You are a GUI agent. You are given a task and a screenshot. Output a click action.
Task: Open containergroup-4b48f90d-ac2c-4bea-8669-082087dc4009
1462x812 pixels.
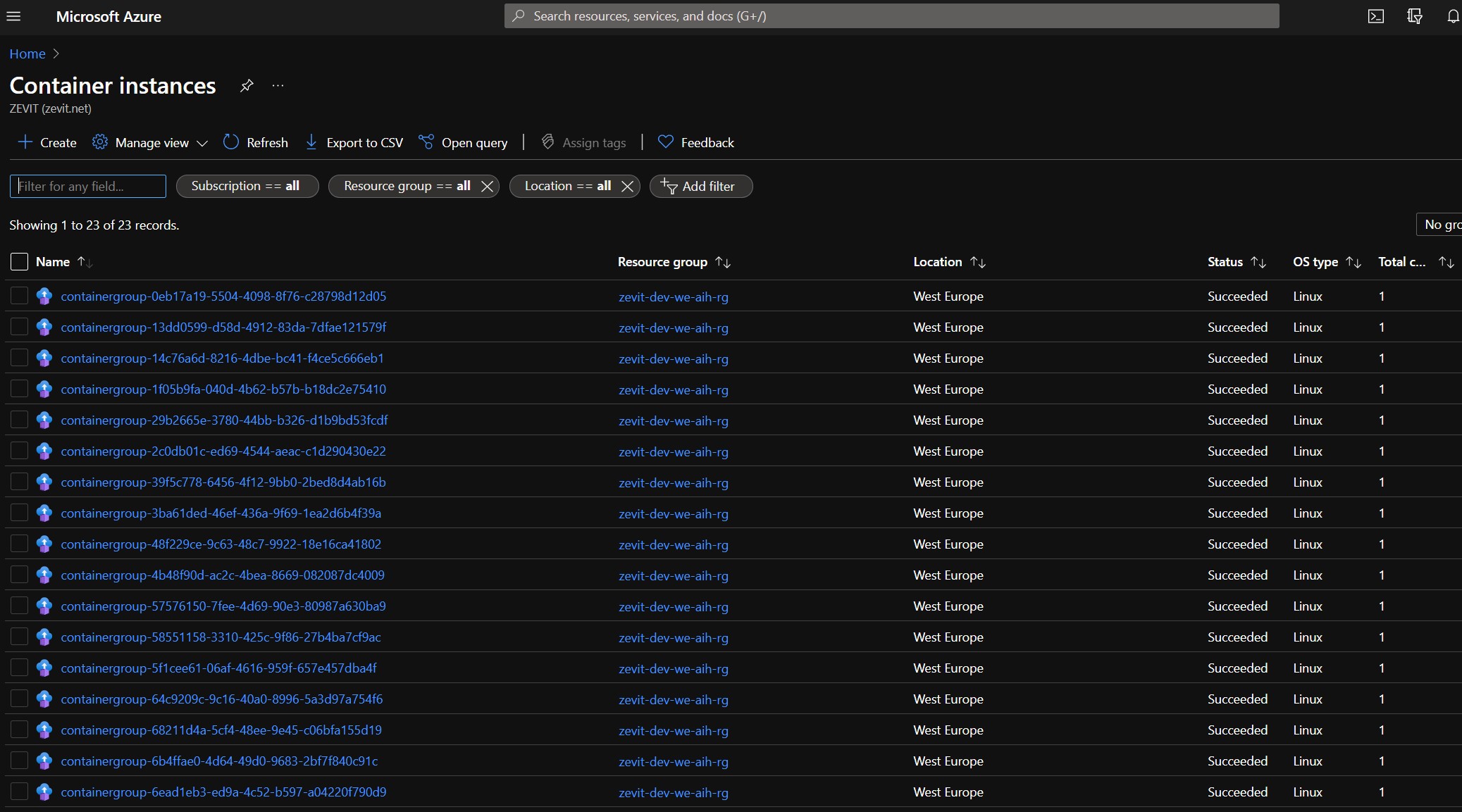223,575
